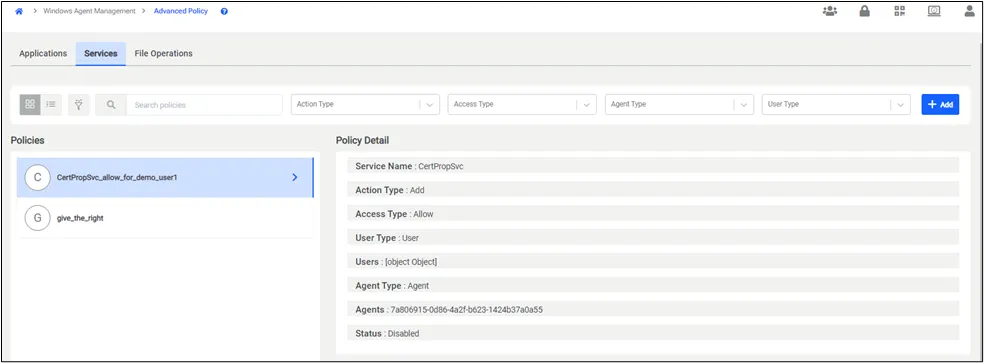Focus the Search policies input field
This screenshot has height=363, width=984.
click(204, 105)
